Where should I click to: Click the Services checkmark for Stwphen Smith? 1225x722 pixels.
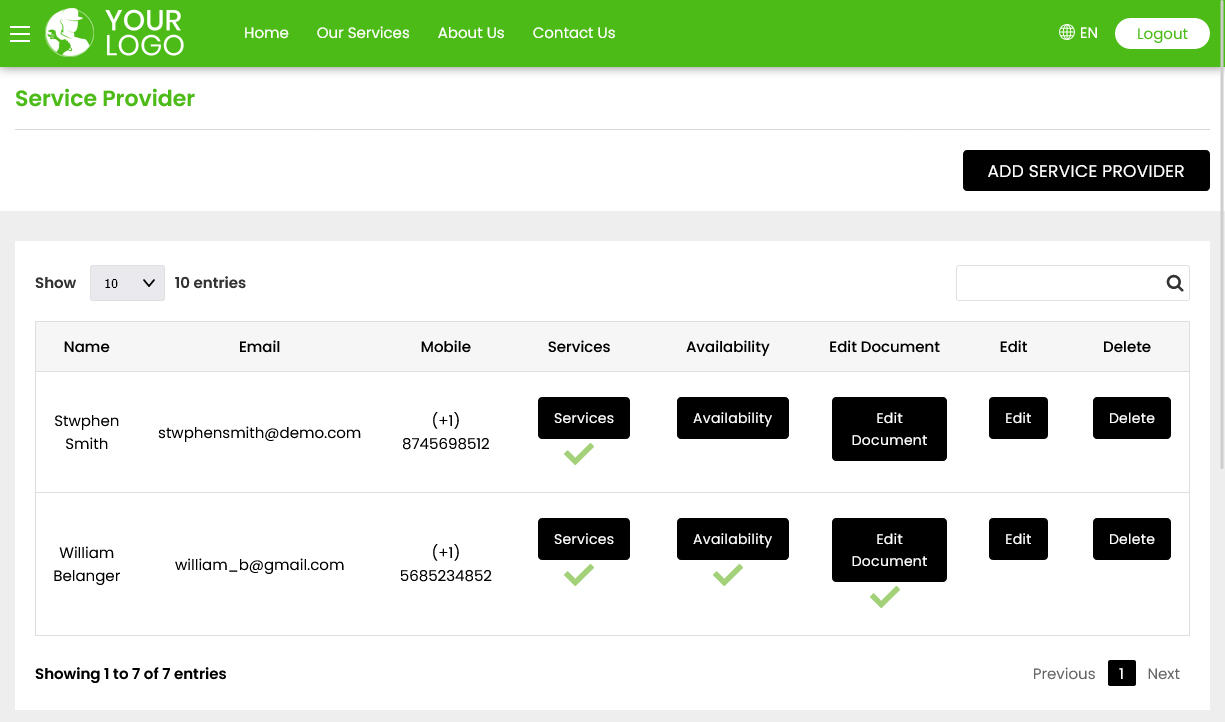pos(578,454)
